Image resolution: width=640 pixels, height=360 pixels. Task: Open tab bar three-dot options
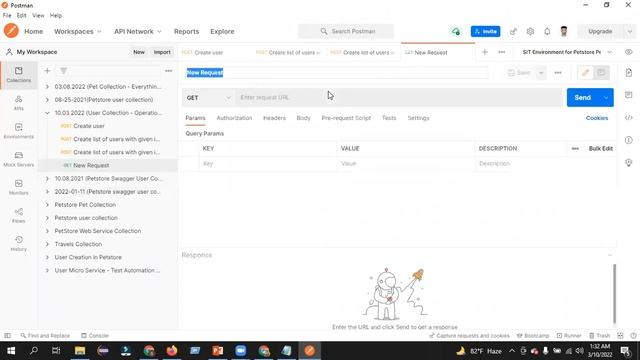click(502, 52)
